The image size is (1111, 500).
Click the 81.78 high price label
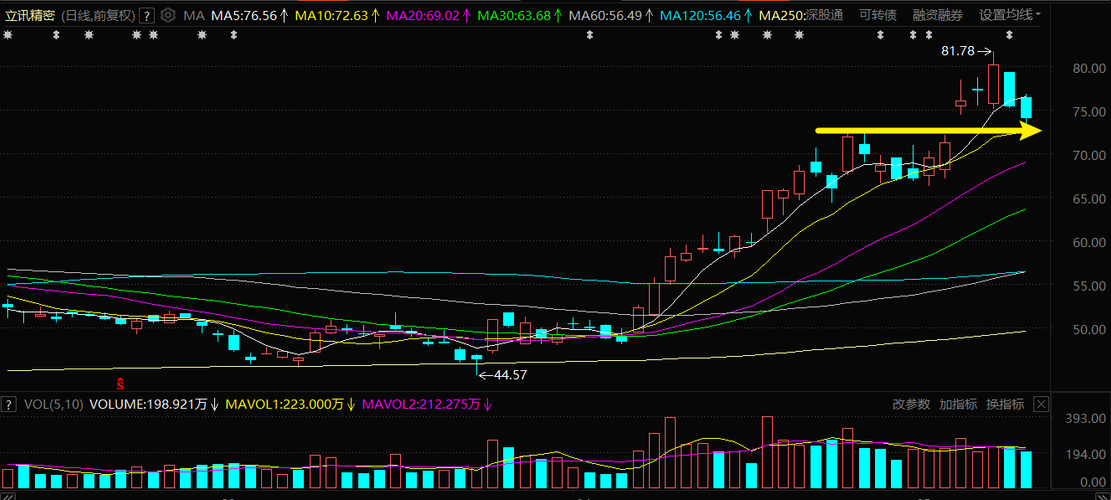pos(958,51)
